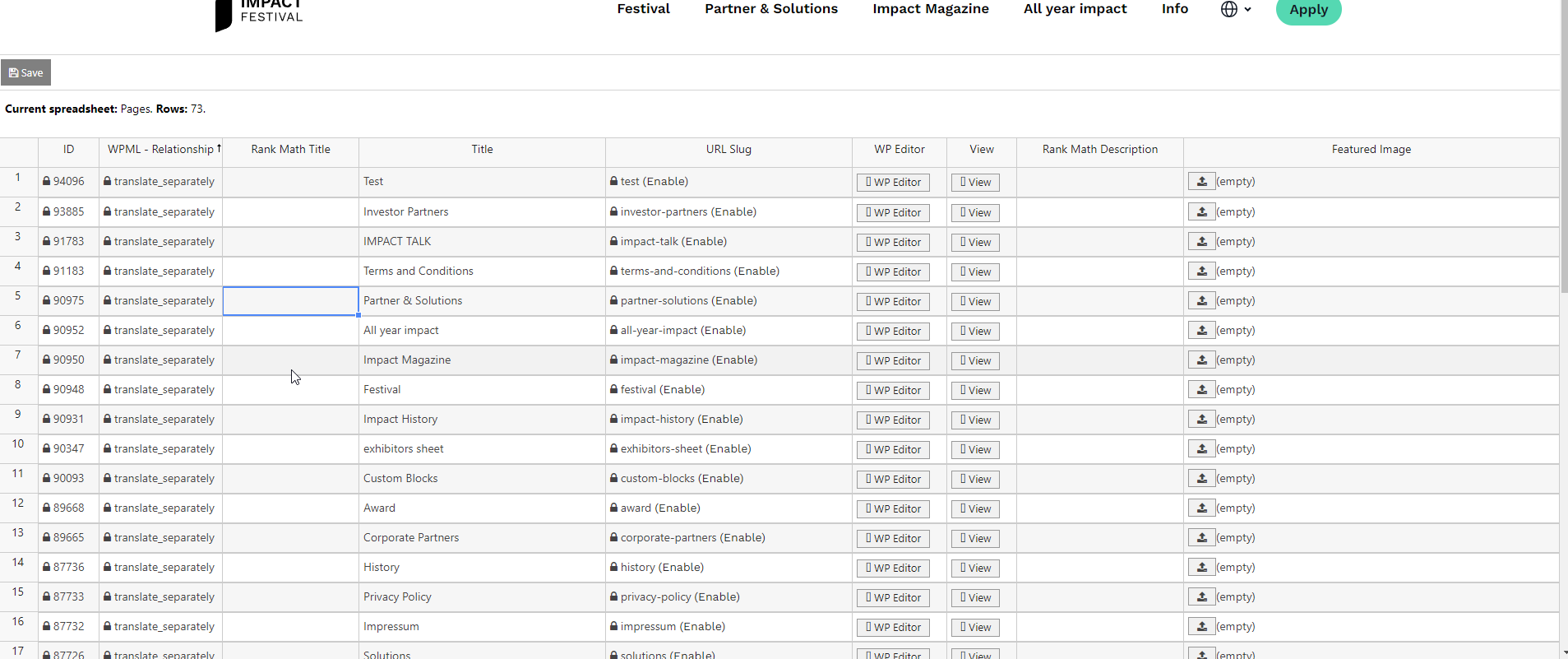Open the All year impact menu

[1075, 8]
